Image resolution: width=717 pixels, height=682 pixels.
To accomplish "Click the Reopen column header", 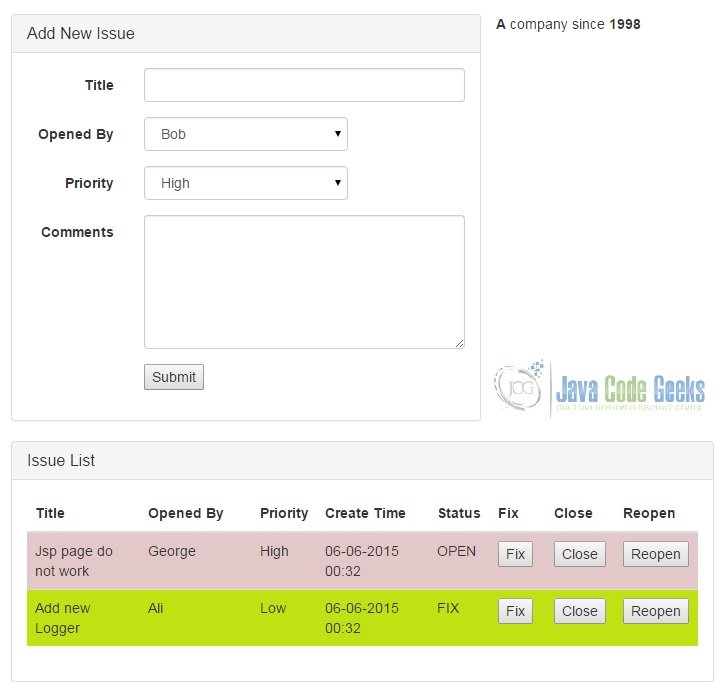I will click(x=649, y=514).
